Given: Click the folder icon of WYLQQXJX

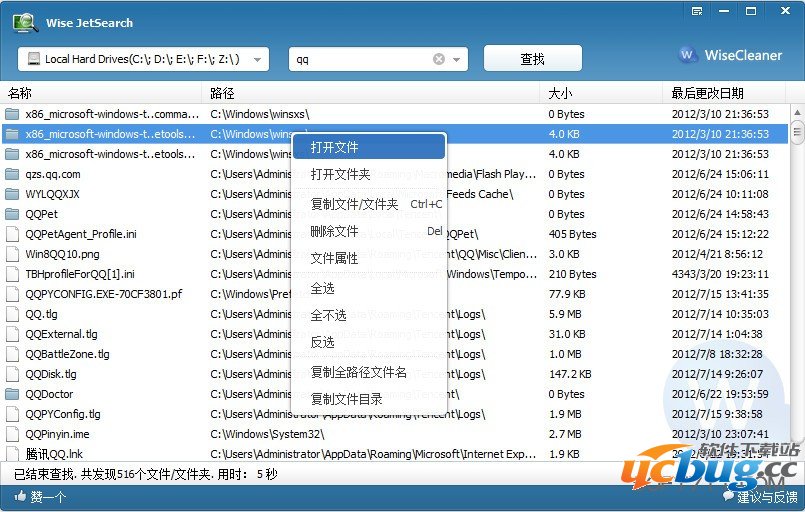Looking at the screenshot, I should click(x=12, y=194).
